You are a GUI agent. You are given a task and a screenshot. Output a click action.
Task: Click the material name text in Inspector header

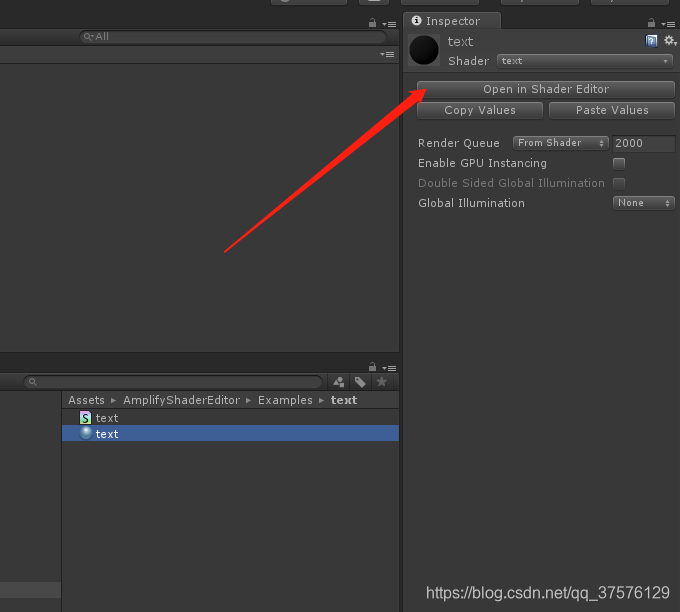[460, 42]
